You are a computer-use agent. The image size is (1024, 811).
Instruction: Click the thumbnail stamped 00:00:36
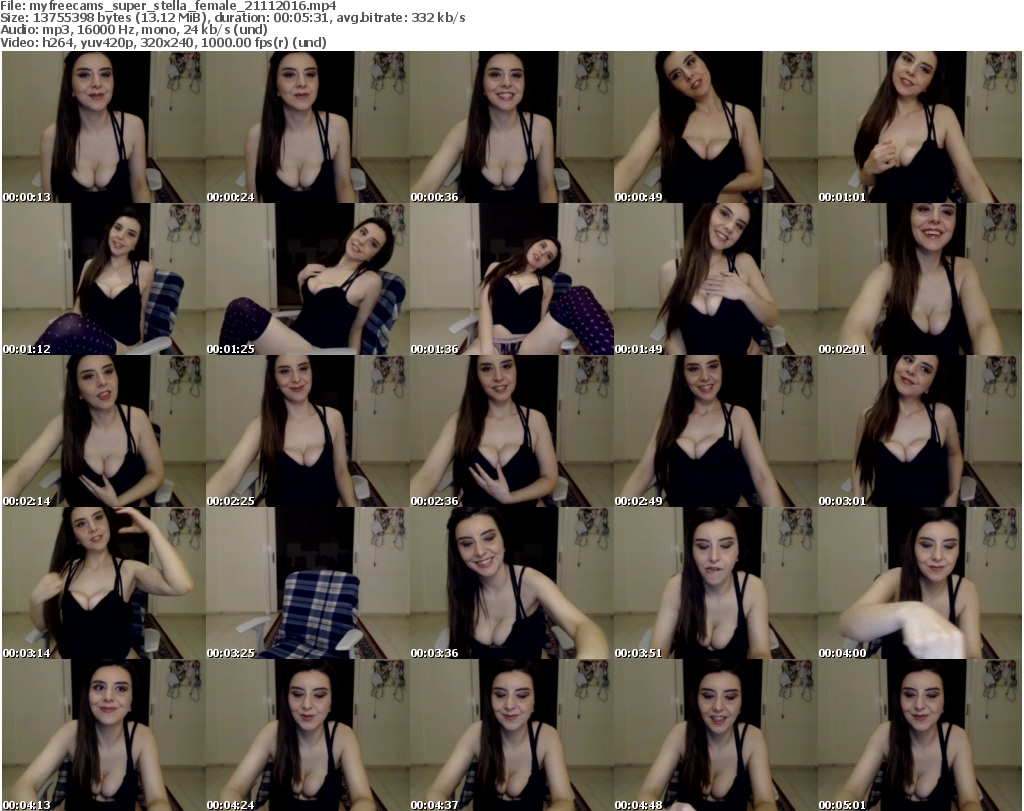click(511, 127)
